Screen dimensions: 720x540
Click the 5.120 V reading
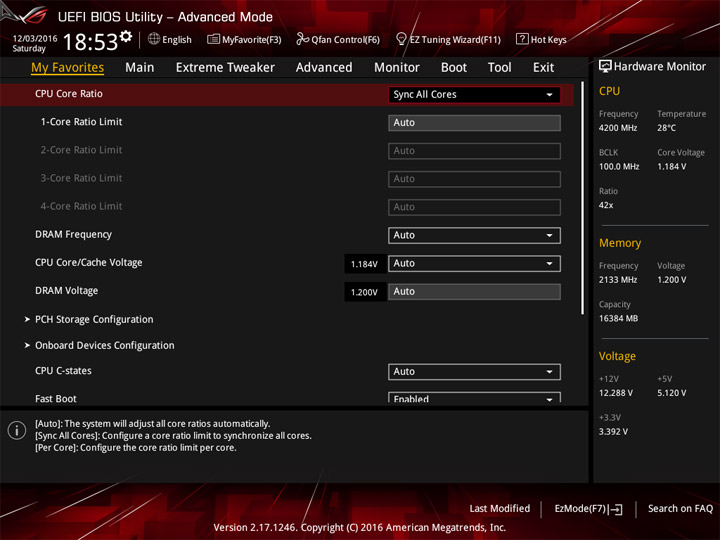point(671,393)
